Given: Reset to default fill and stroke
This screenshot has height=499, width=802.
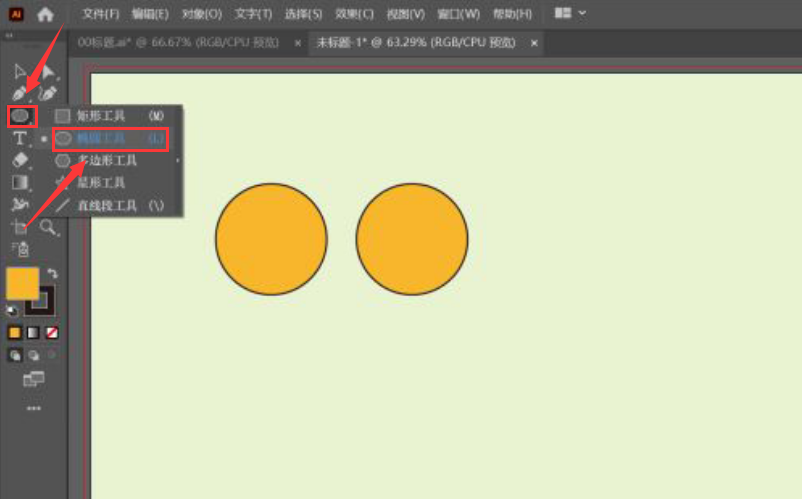Looking at the screenshot, I should (x=11, y=311).
